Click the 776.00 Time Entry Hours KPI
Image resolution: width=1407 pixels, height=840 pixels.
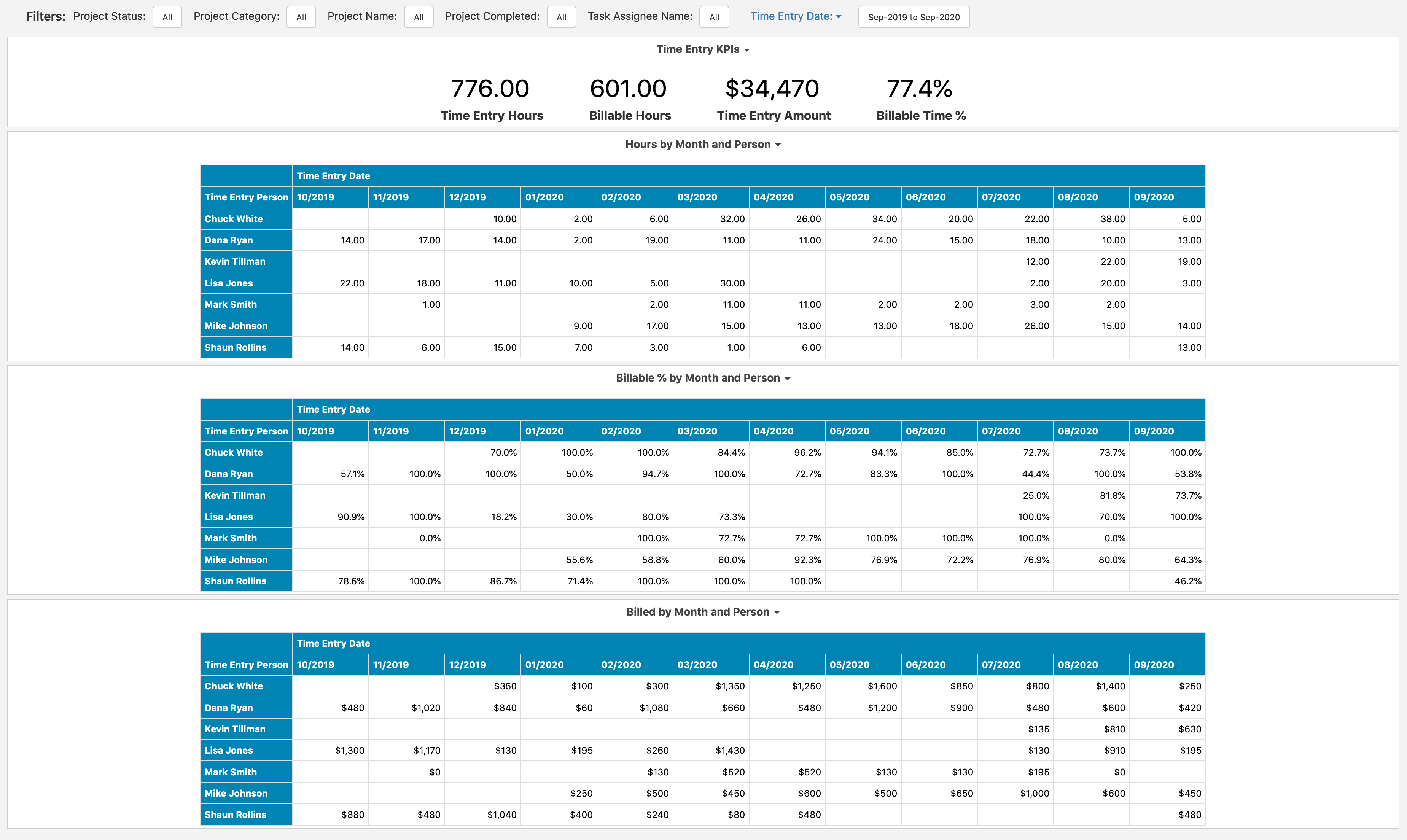click(490, 89)
